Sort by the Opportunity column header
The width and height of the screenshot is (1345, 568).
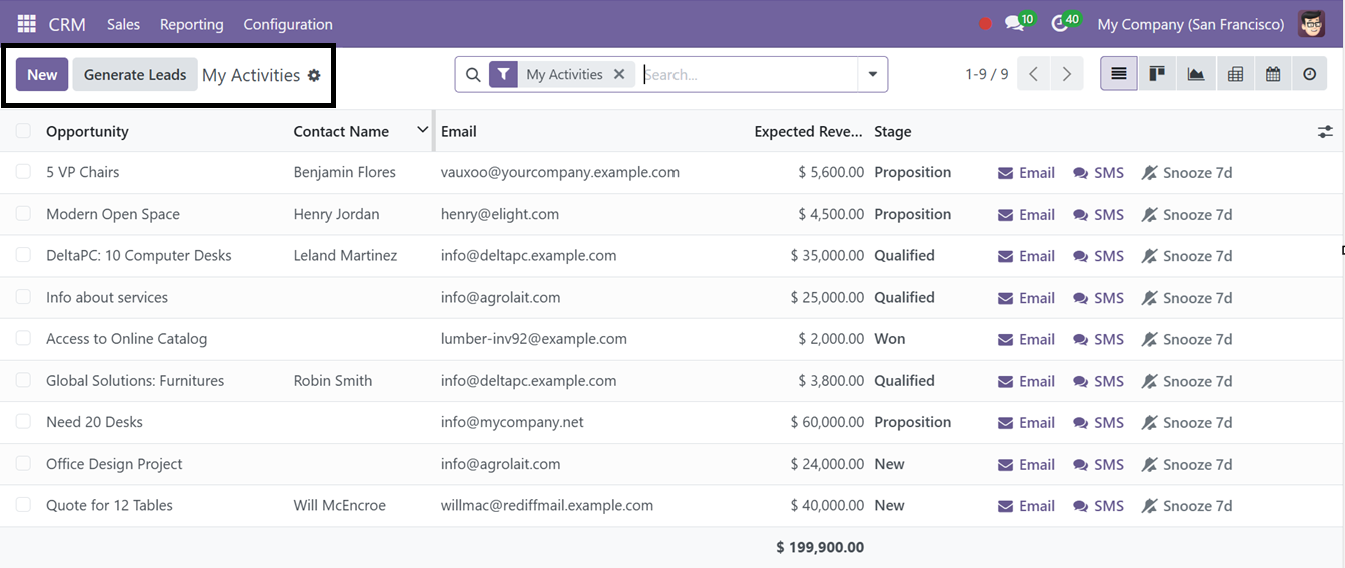coord(87,131)
